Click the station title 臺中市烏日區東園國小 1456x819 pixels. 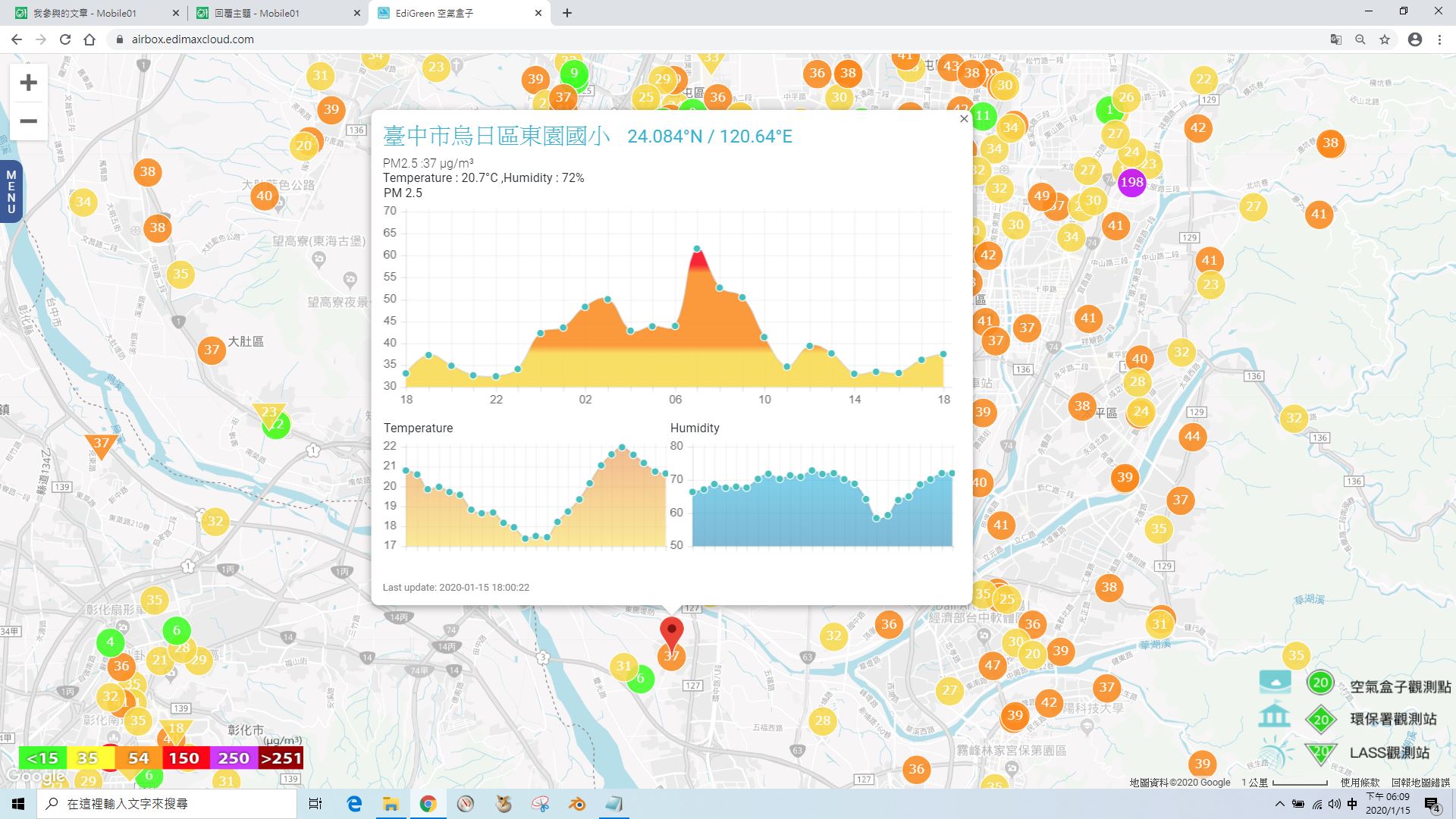pyautogui.click(x=496, y=136)
